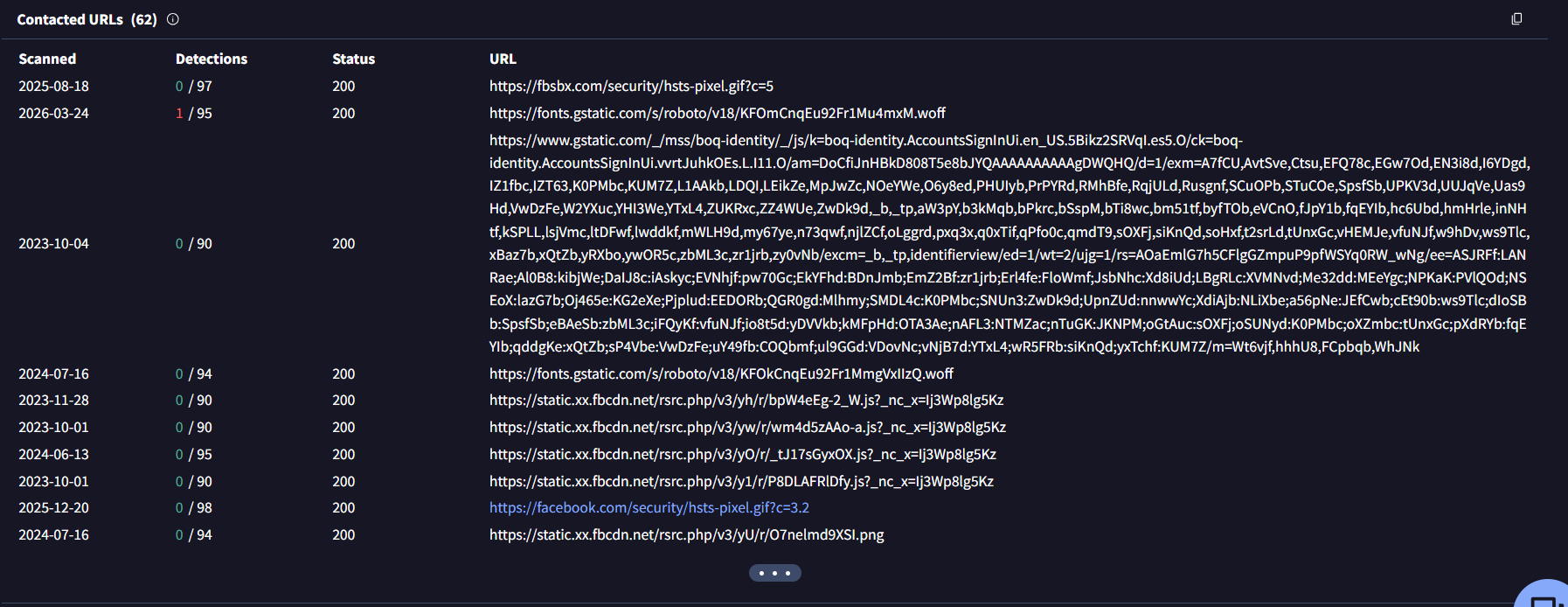Screen dimensions: 1568x607
Task: Open the facebook.com hsts-pixel.gif link
Action: coord(649,507)
